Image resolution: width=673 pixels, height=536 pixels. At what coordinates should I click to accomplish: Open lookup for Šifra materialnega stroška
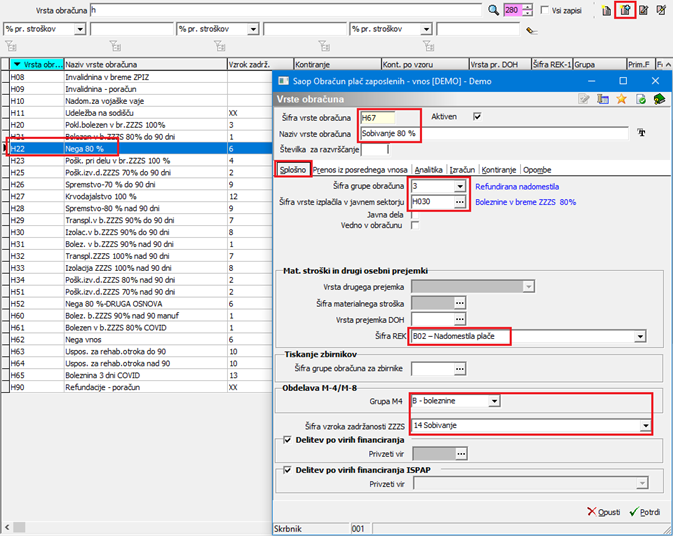(x=460, y=303)
